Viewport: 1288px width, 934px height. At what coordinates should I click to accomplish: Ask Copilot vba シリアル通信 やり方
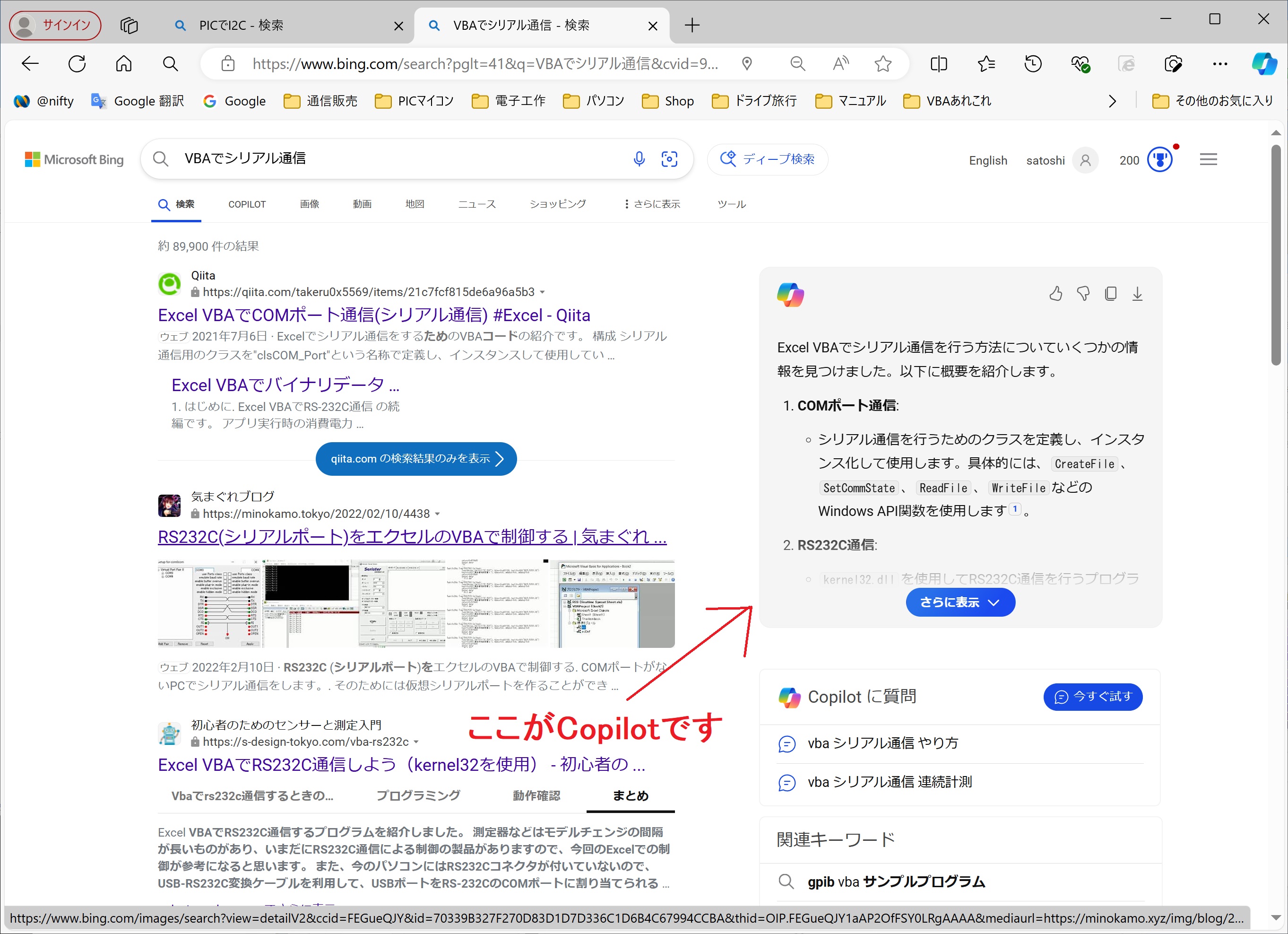tap(883, 743)
